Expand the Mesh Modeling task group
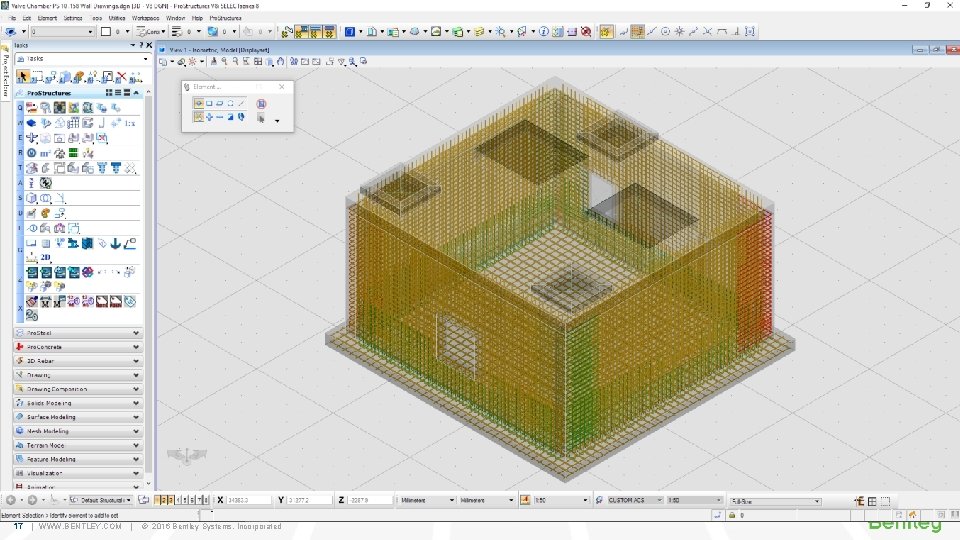960x540 pixels. pos(78,431)
